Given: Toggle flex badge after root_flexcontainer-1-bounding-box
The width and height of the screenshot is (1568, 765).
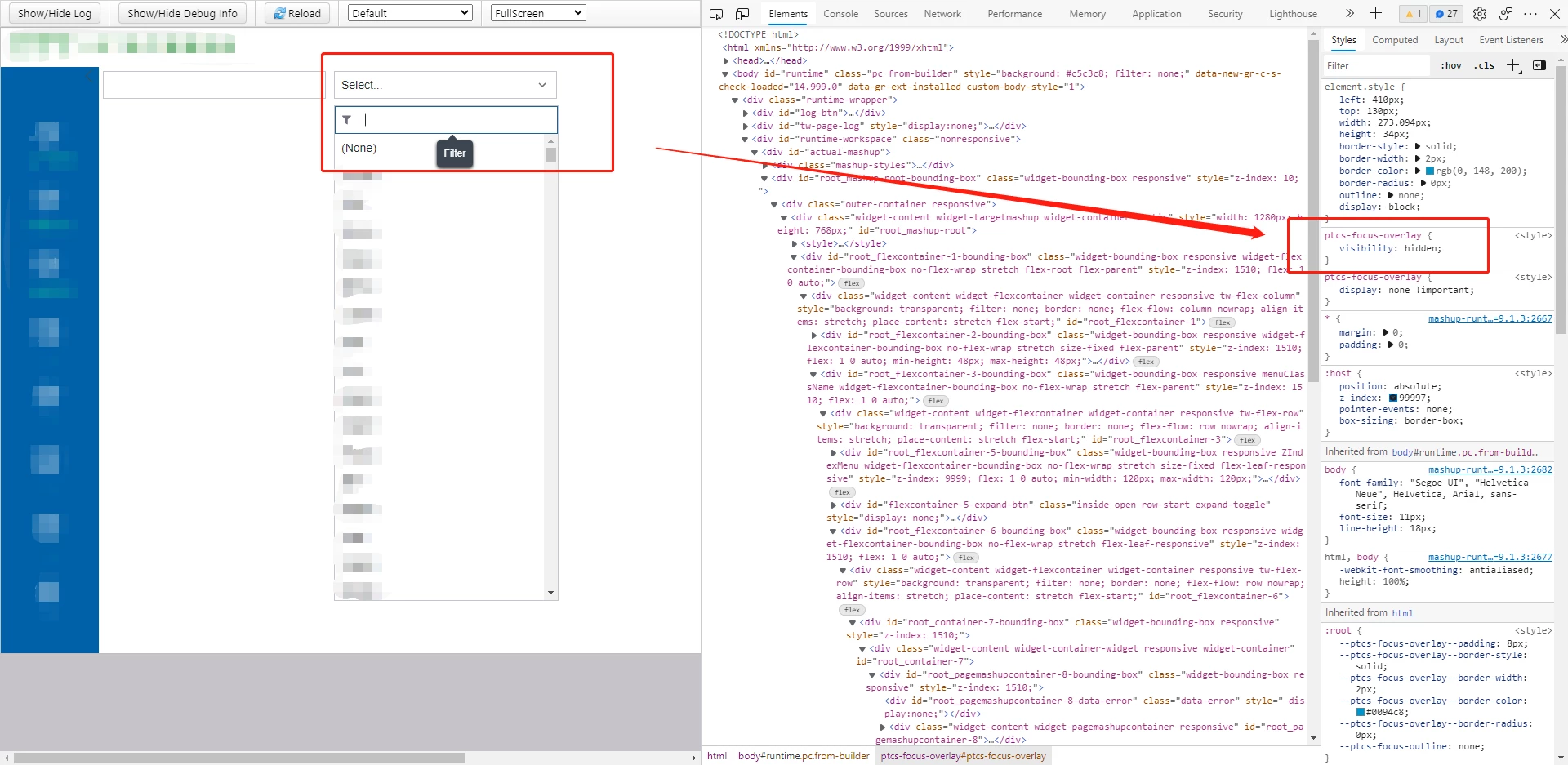Looking at the screenshot, I should click(x=852, y=283).
